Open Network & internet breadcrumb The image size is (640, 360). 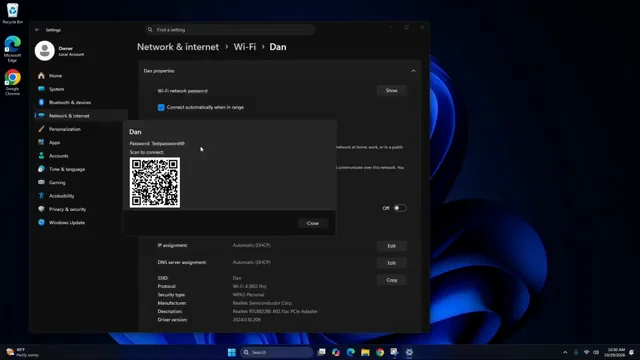(178, 47)
